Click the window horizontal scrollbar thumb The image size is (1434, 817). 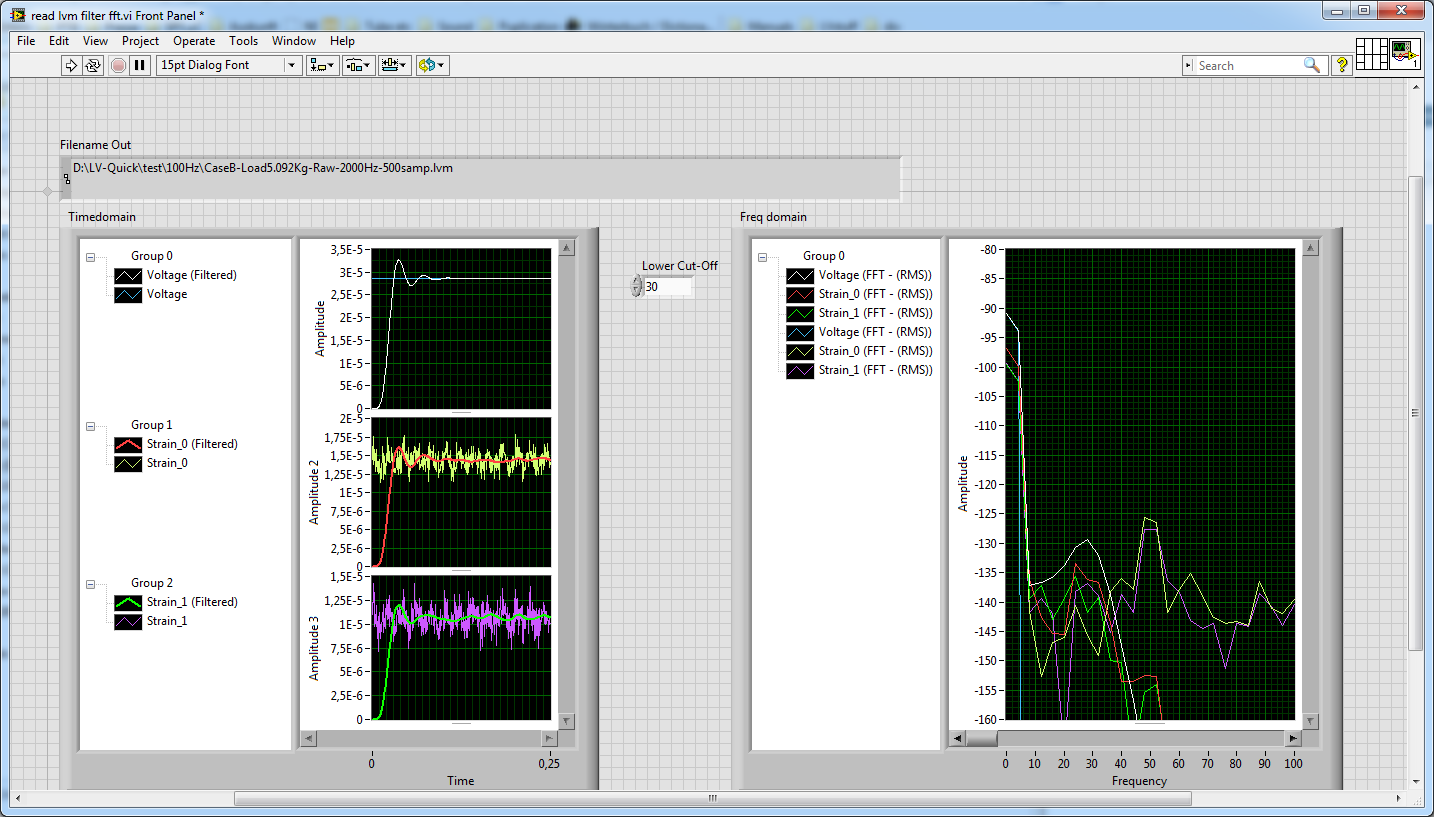(712, 798)
